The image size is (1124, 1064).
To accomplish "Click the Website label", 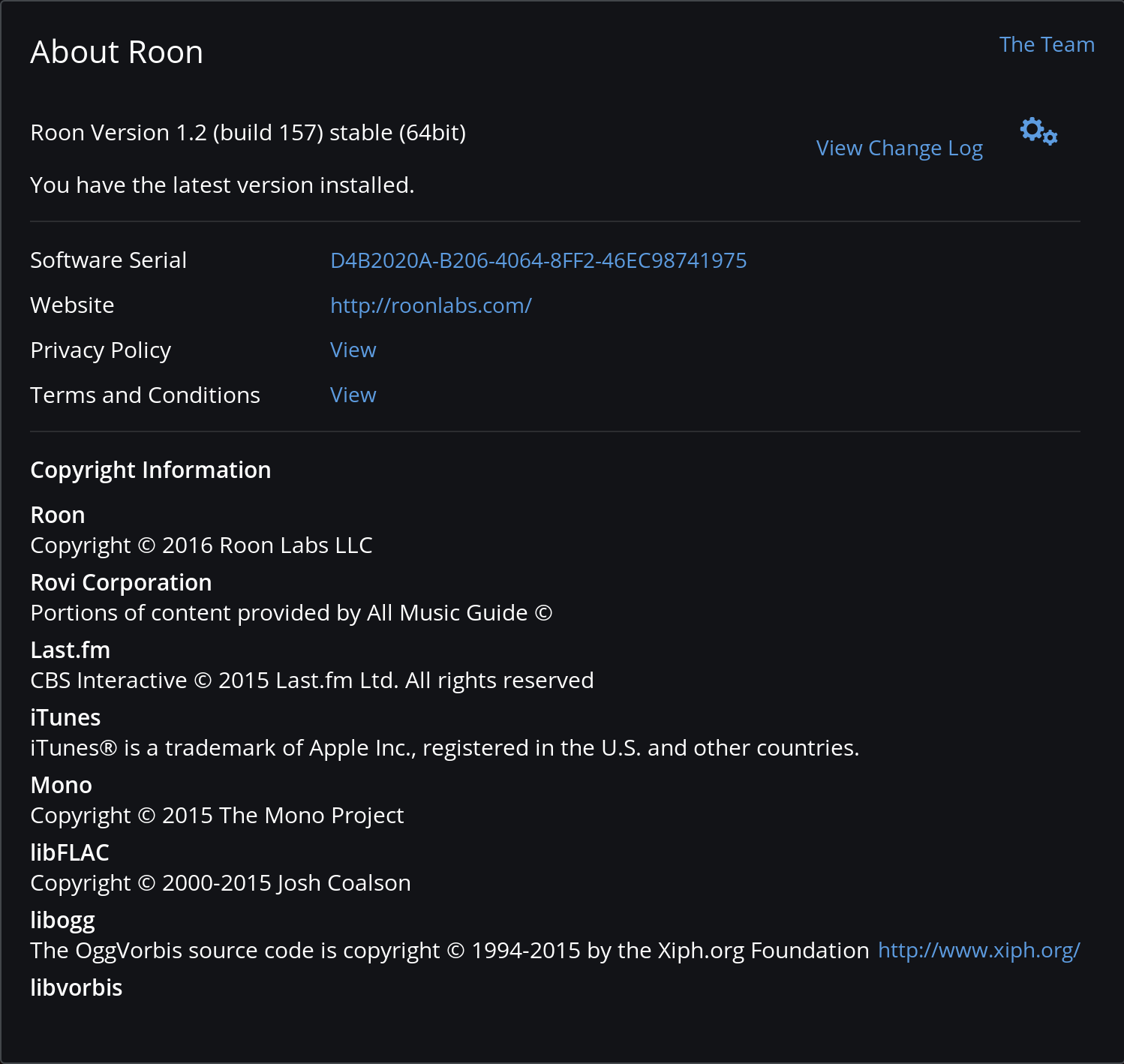I will point(72,305).
